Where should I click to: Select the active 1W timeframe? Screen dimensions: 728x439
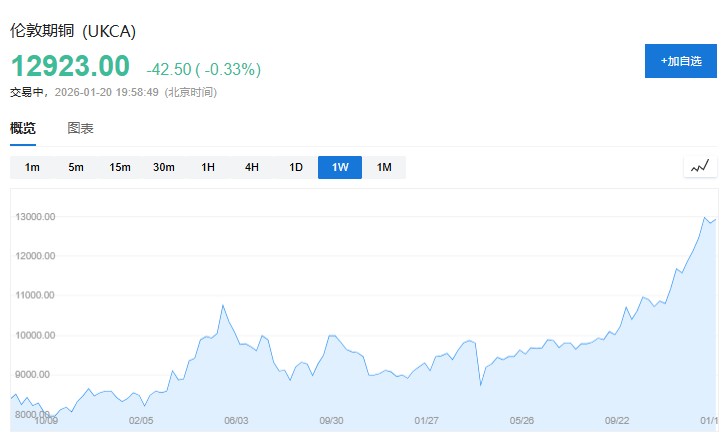(340, 167)
